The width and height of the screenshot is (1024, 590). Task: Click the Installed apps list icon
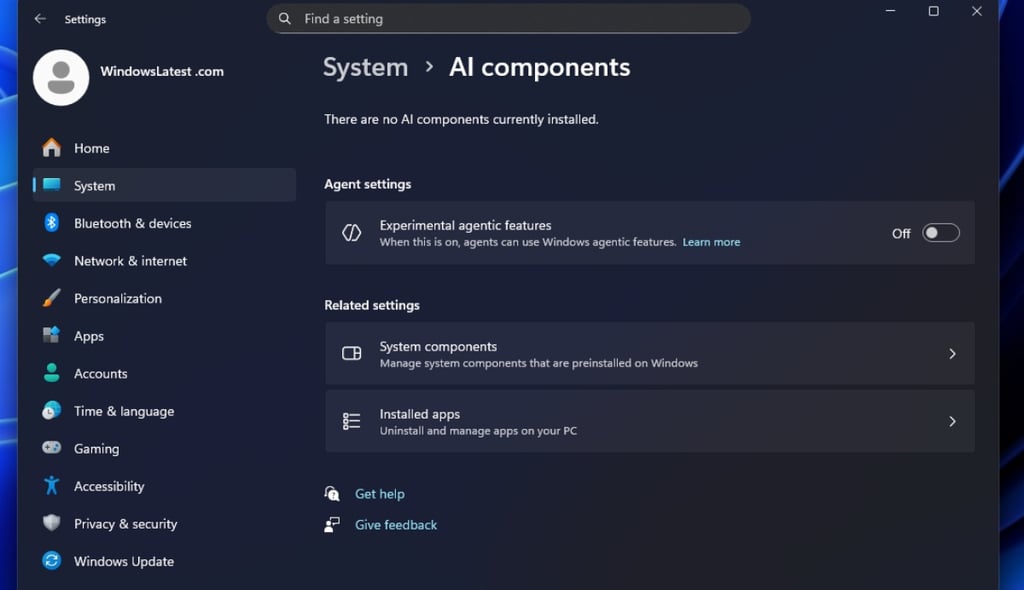pos(351,421)
